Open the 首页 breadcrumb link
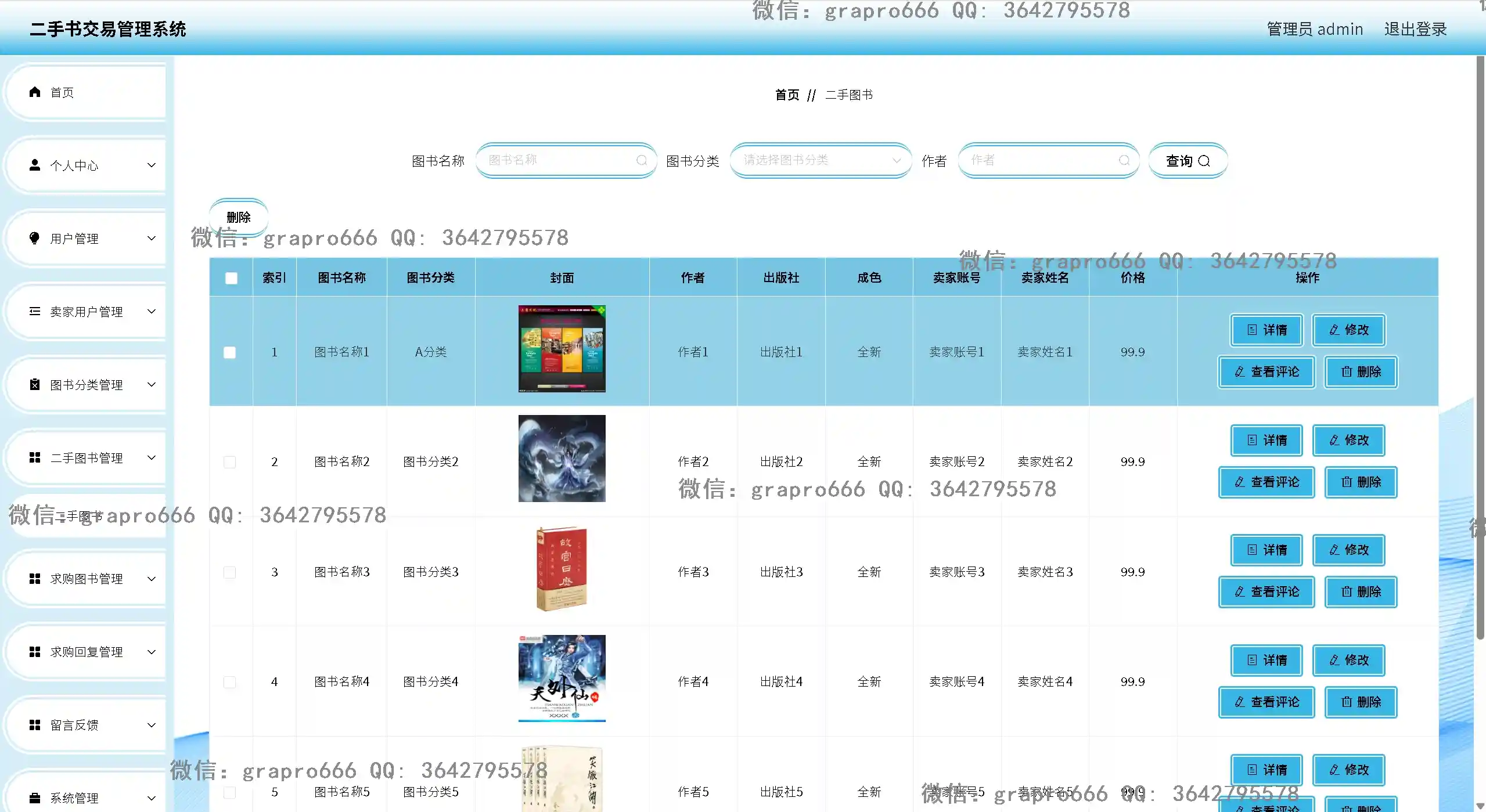 point(786,95)
